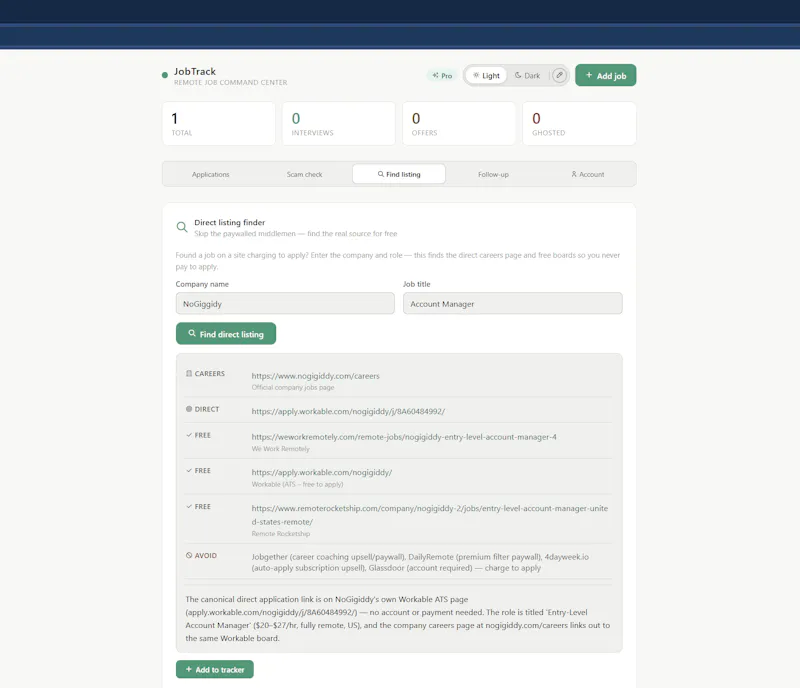Image resolution: width=800 pixels, height=688 pixels.
Task: Open the remoterocketship.com listing link
Action: (430, 515)
